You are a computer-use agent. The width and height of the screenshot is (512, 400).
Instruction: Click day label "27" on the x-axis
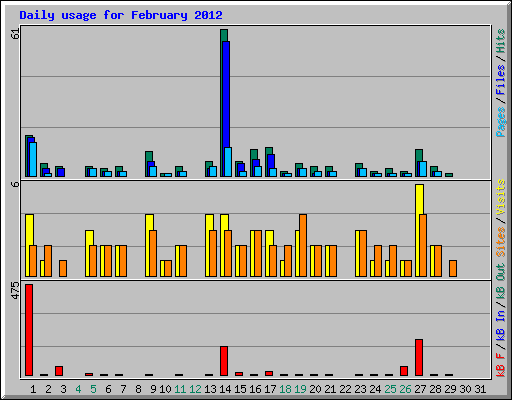pyautogui.click(x=420, y=389)
